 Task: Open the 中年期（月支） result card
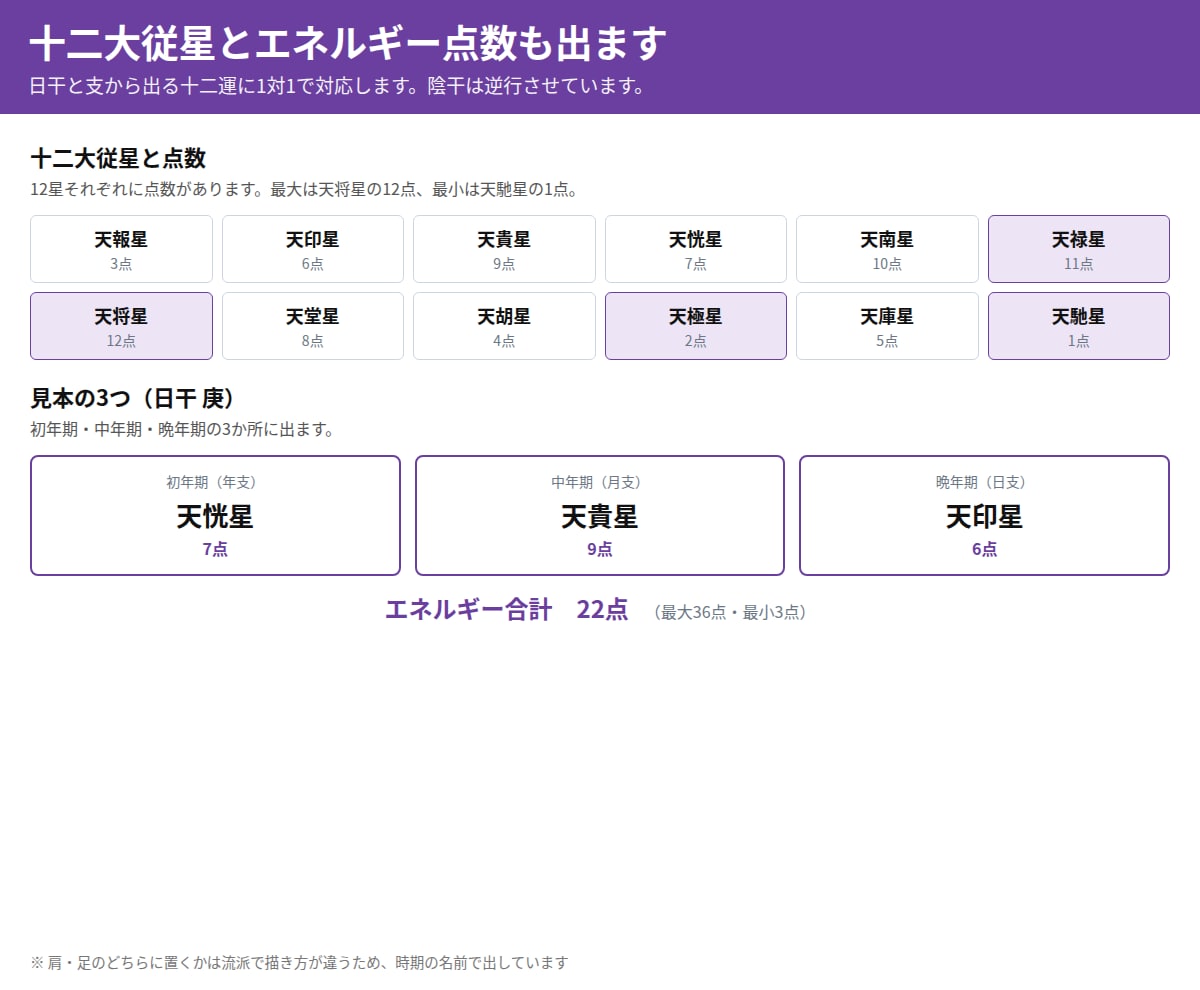pyautogui.click(x=600, y=516)
